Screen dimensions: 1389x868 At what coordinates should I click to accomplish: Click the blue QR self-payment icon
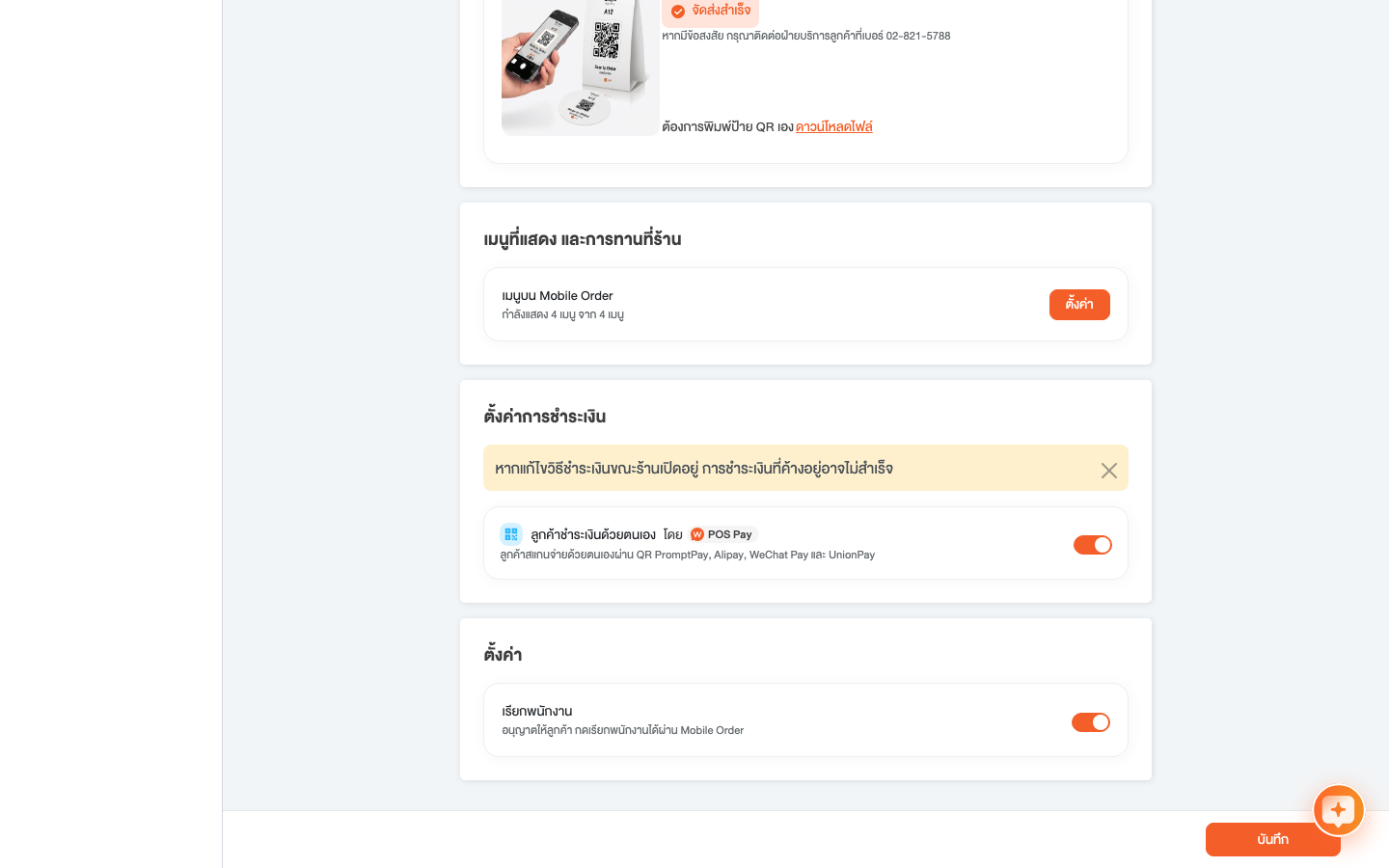pos(511,534)
